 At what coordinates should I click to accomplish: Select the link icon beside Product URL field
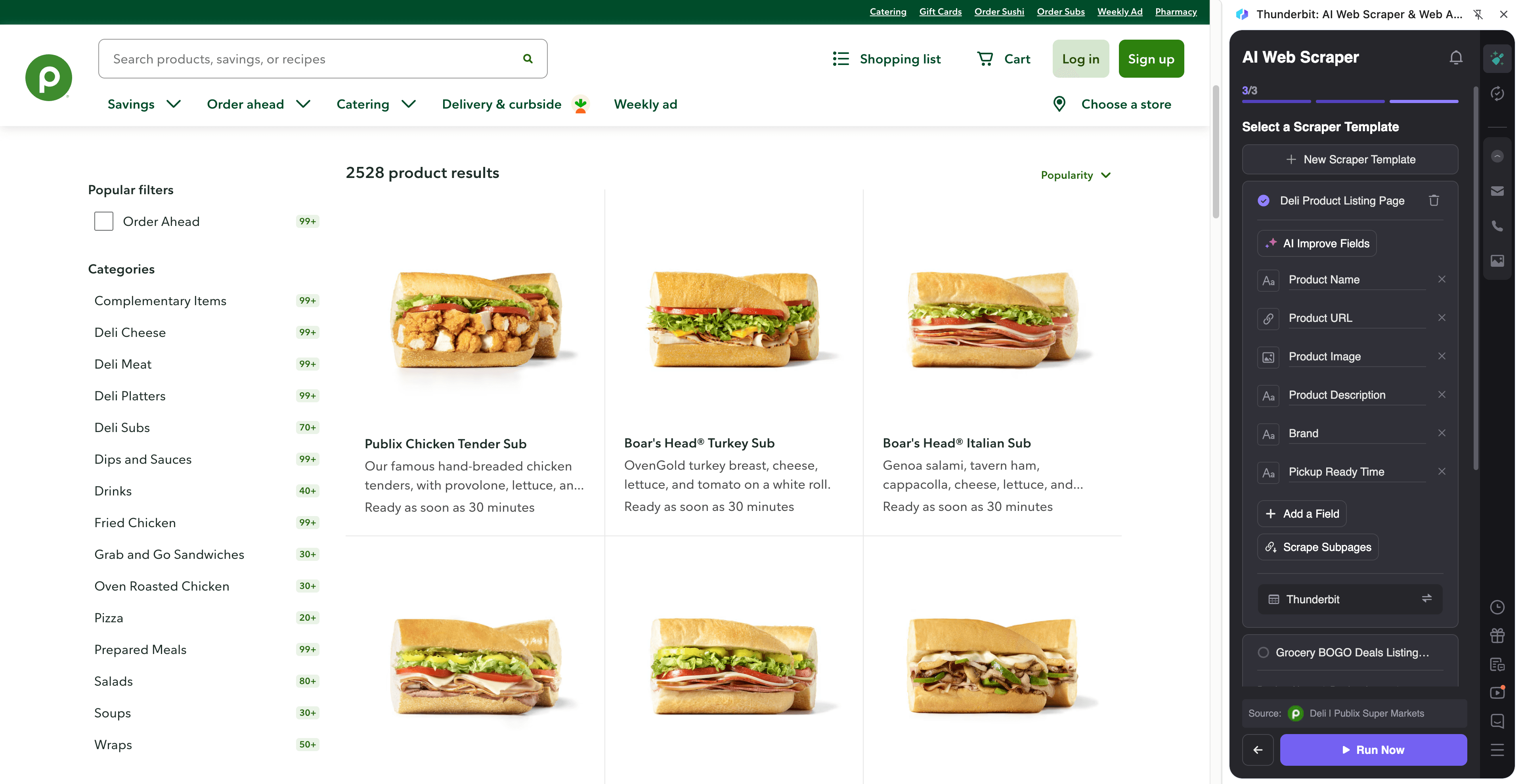click(1268, 318)
